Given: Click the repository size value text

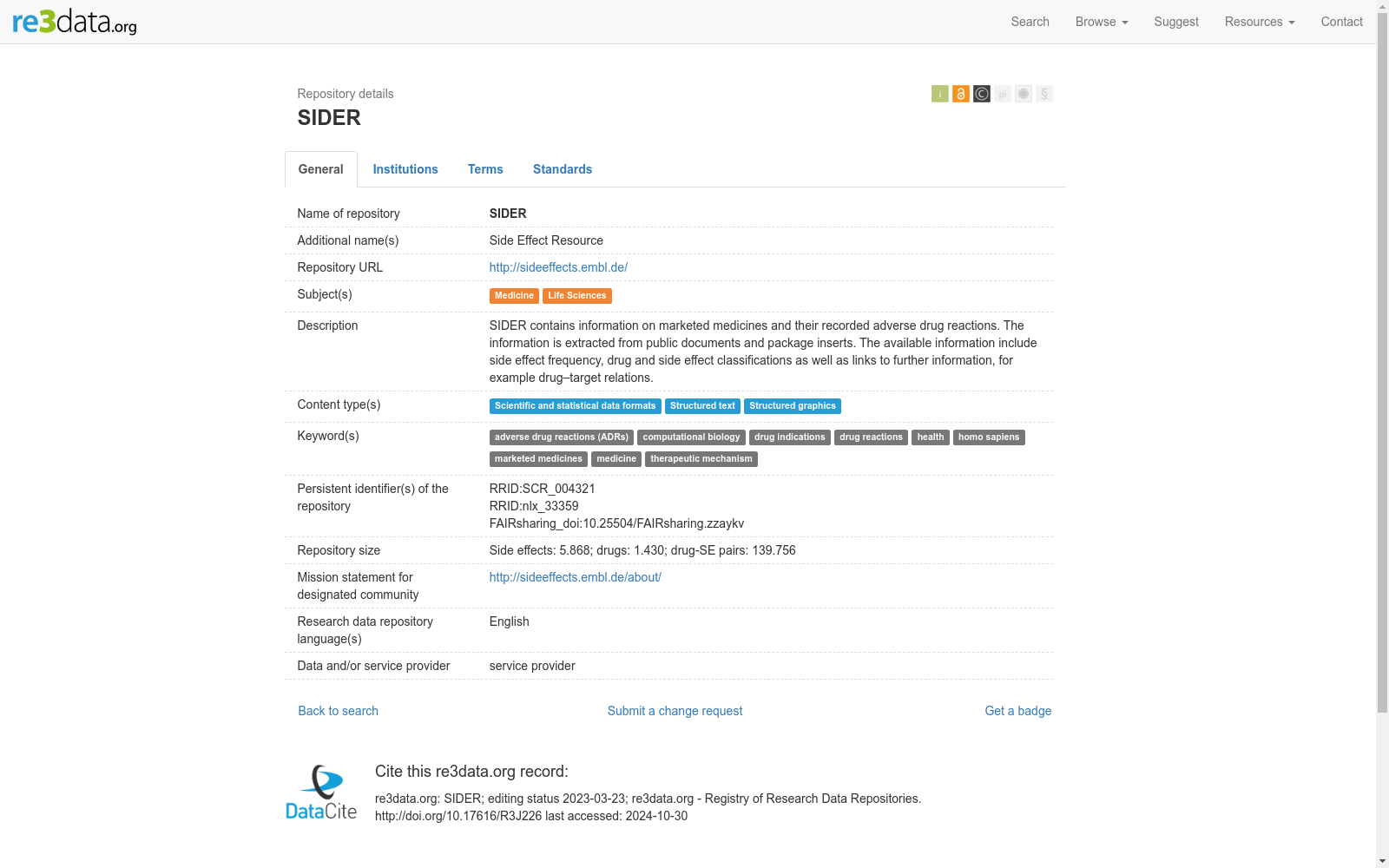Looking at the screenshot, I should 642,550.
